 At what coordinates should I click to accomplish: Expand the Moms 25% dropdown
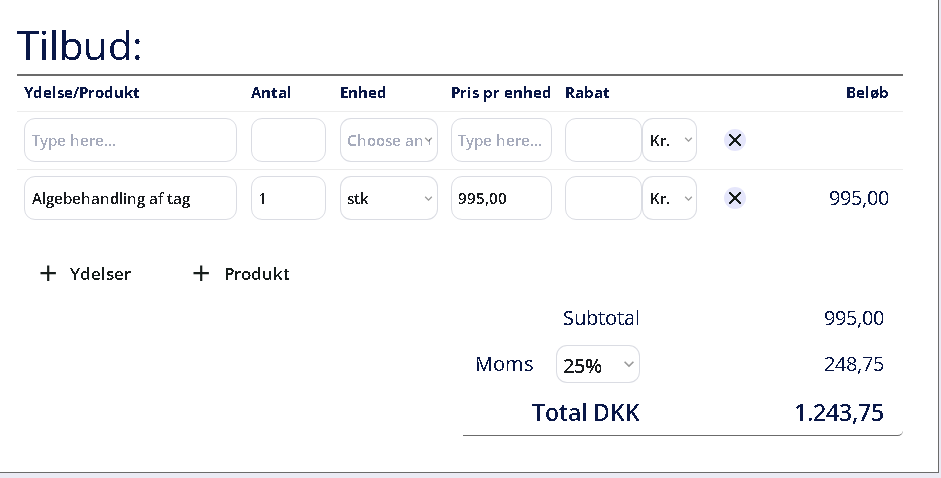click(x=598, y=365)
